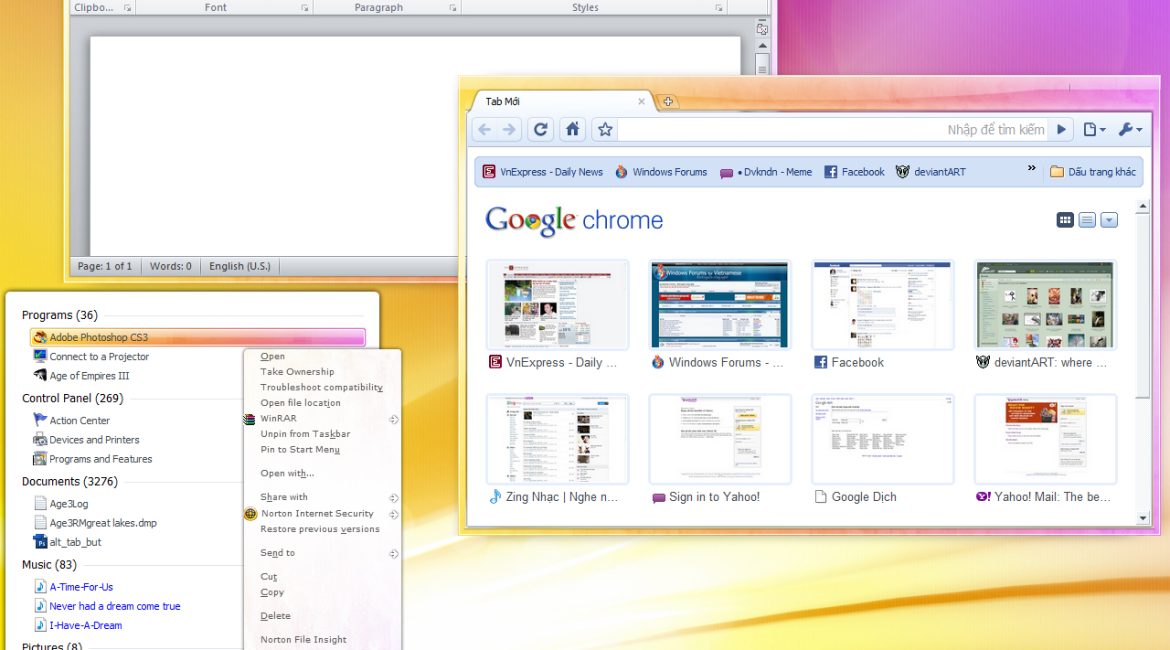Click scroll up arrow in Chrome page
Image resolution: width=1170 pixels, height=650 pixels.
click(x=1142, y=207)
